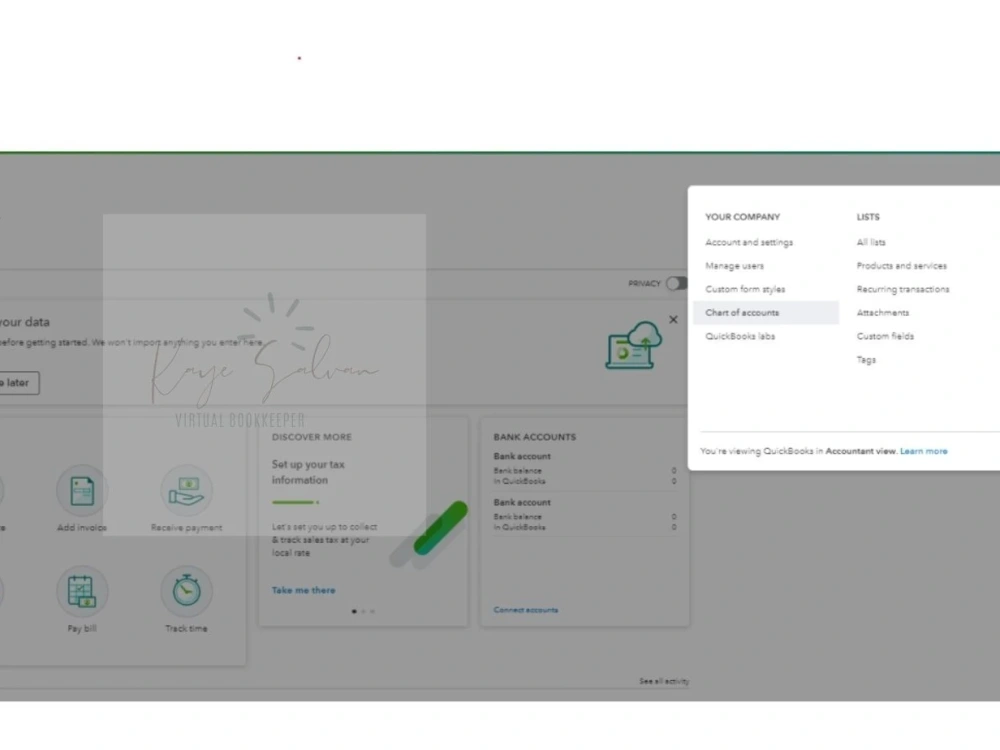The image size is (1000, 750).
Task: Click the Receive payment icon
Action: click(186, 490)
